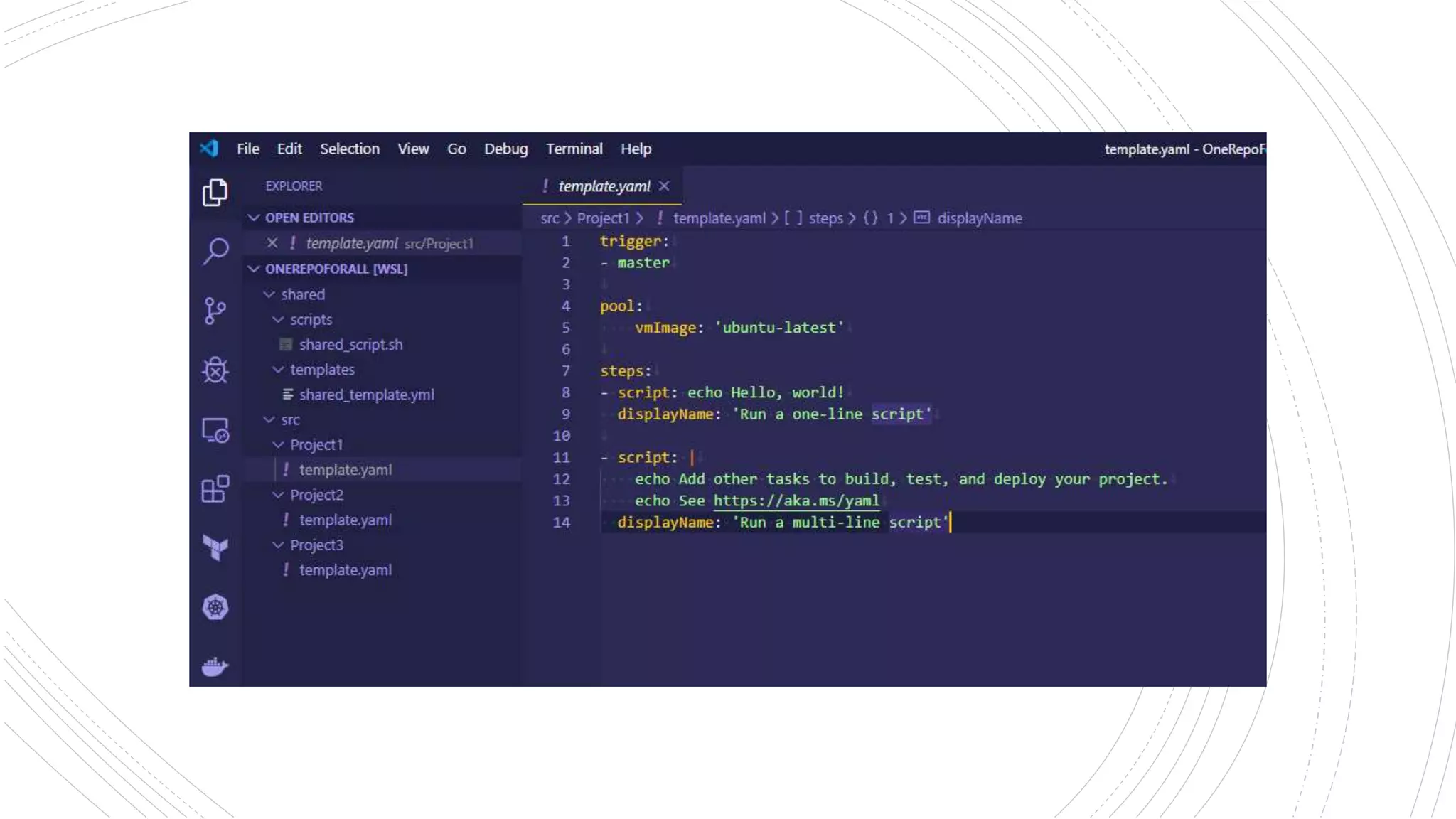
Task: Open the Debug view bug icon
Action: [215, 370]
